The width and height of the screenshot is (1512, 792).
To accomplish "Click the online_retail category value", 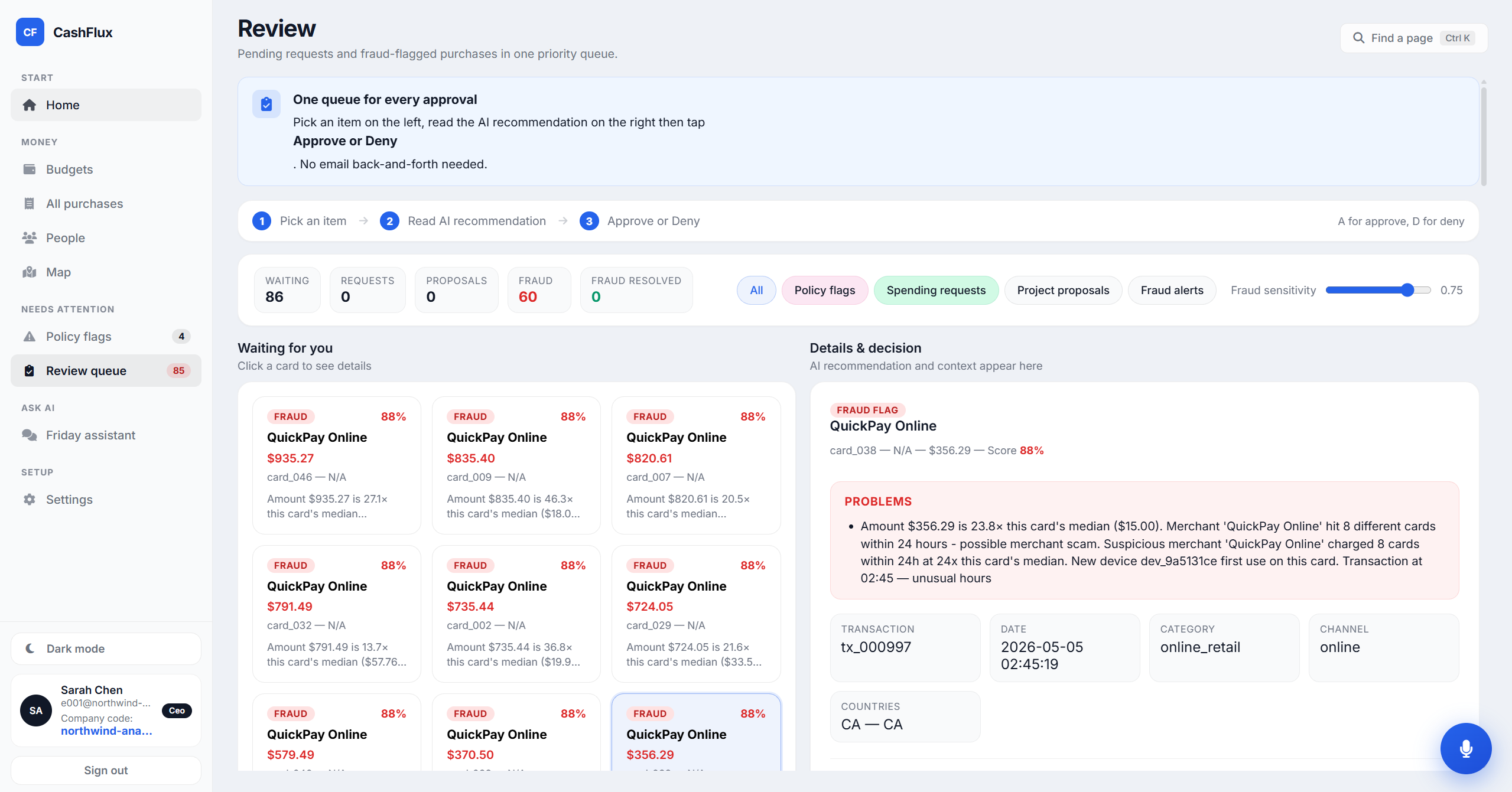I will 1200,647.
